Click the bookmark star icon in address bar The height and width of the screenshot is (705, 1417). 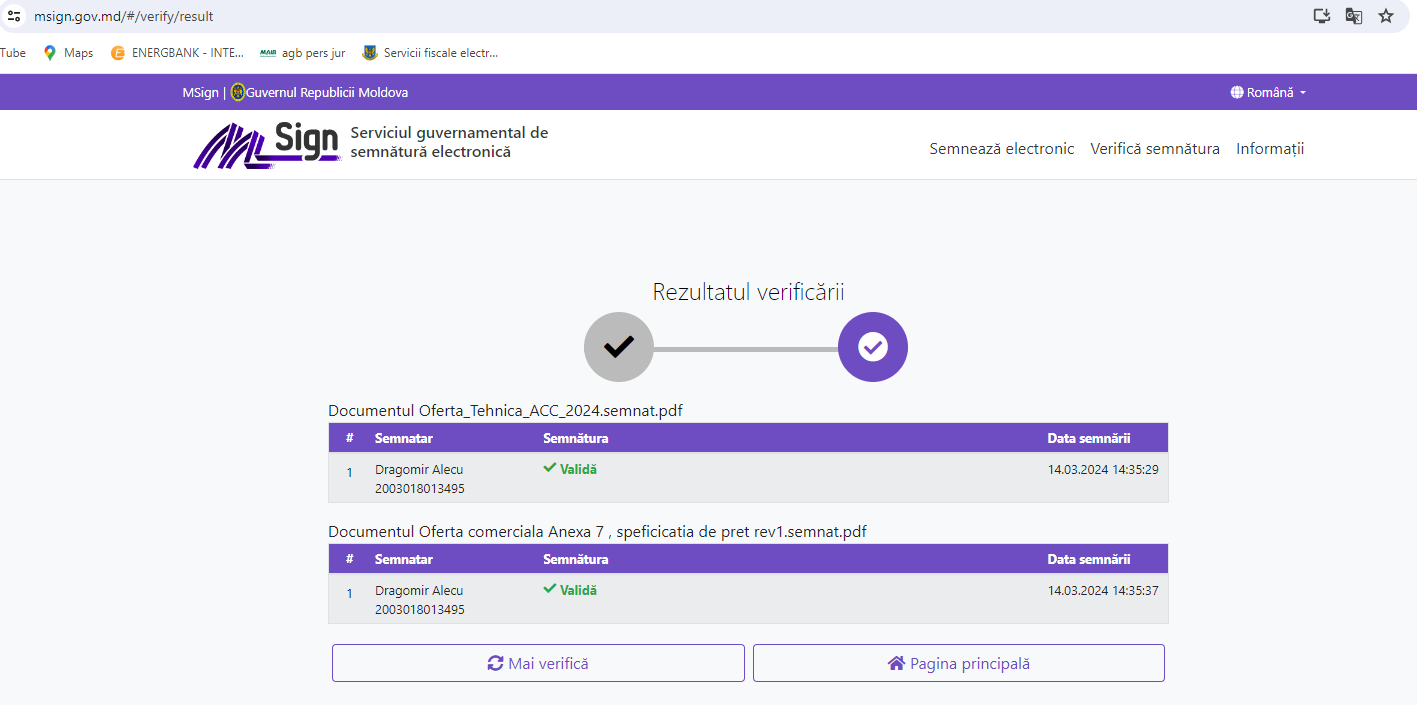pos(1385,16)
